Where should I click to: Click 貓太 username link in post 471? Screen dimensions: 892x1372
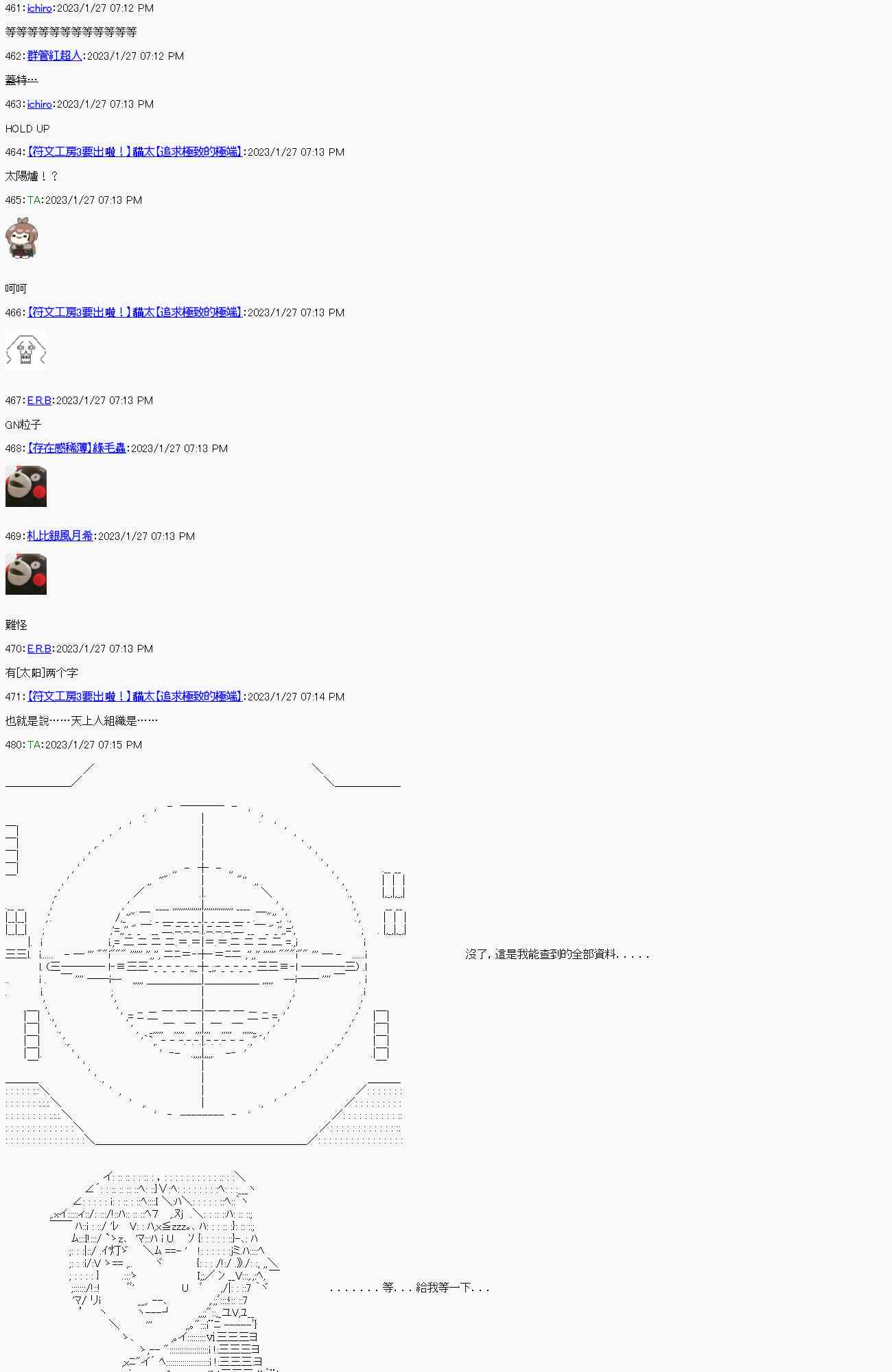point(135,697)
